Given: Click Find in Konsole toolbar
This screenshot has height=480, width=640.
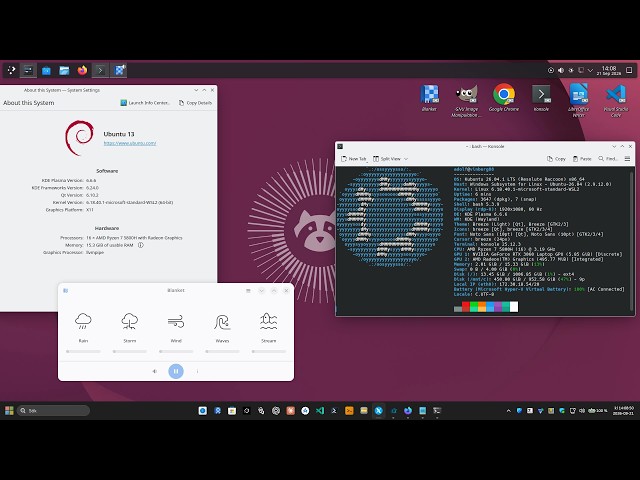Looking at the screenshot, I should click(x=608, y=159).
